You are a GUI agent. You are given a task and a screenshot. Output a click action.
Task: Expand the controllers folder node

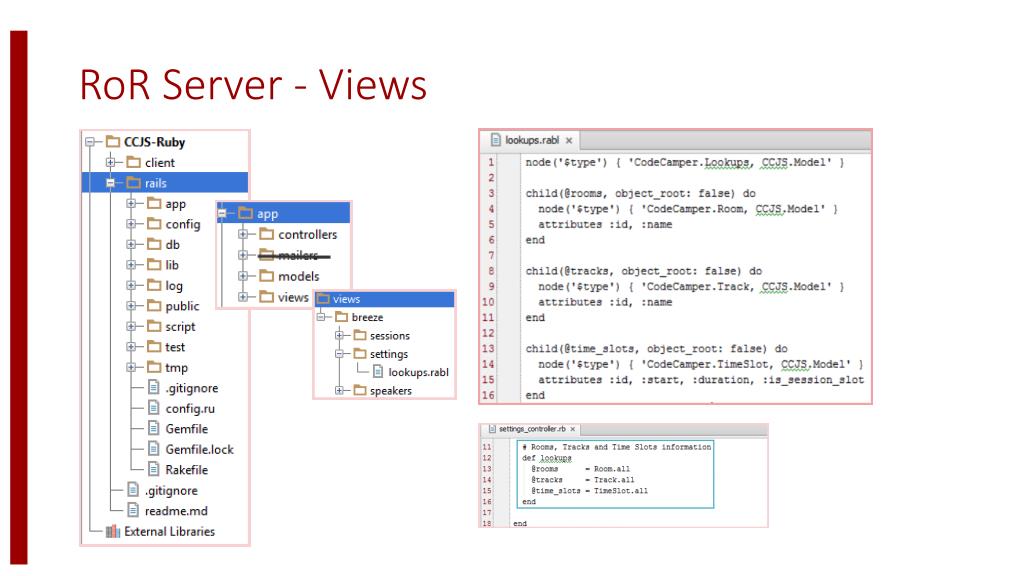243,234
